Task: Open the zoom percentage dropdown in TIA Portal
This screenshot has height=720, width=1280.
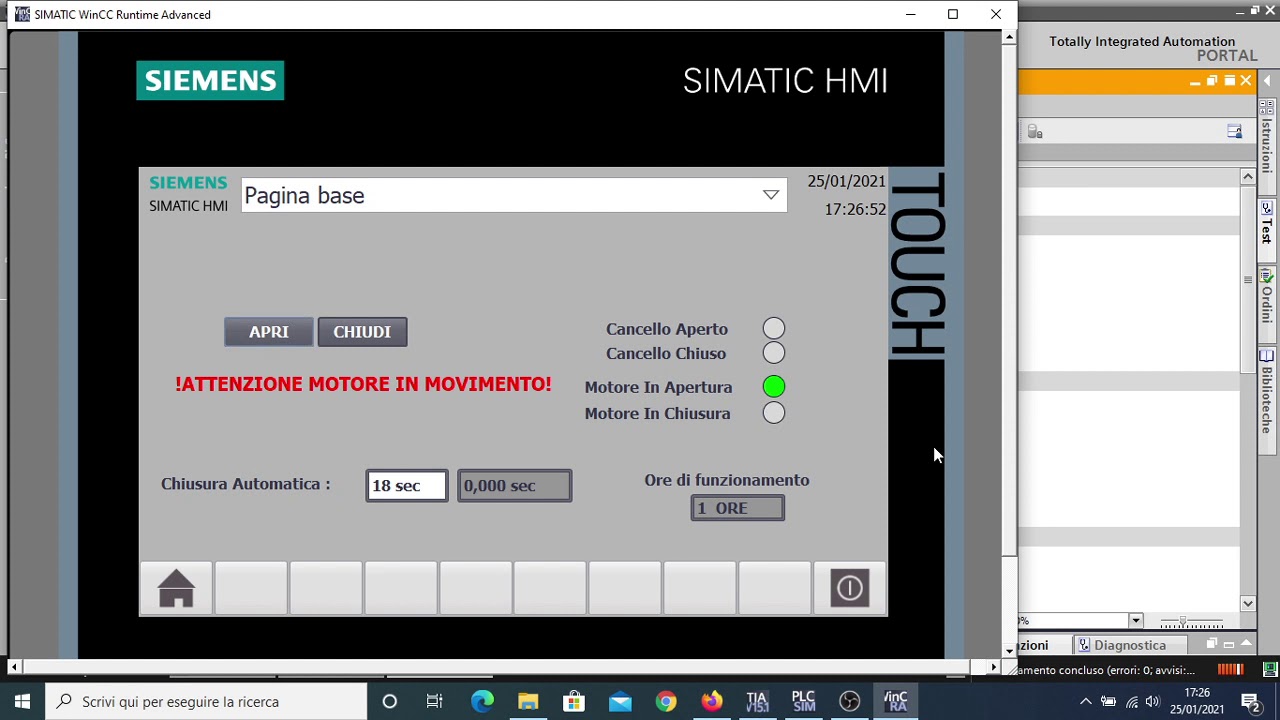Action: coord(1135,621)
